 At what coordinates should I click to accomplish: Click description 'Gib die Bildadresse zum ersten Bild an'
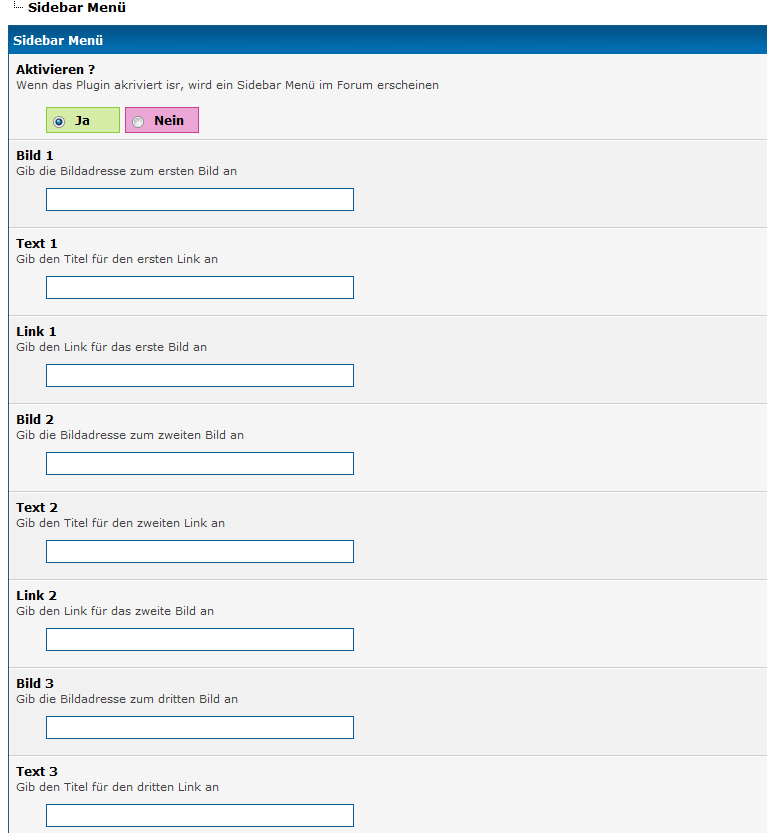pyautogui.click(x=126, y=171)
